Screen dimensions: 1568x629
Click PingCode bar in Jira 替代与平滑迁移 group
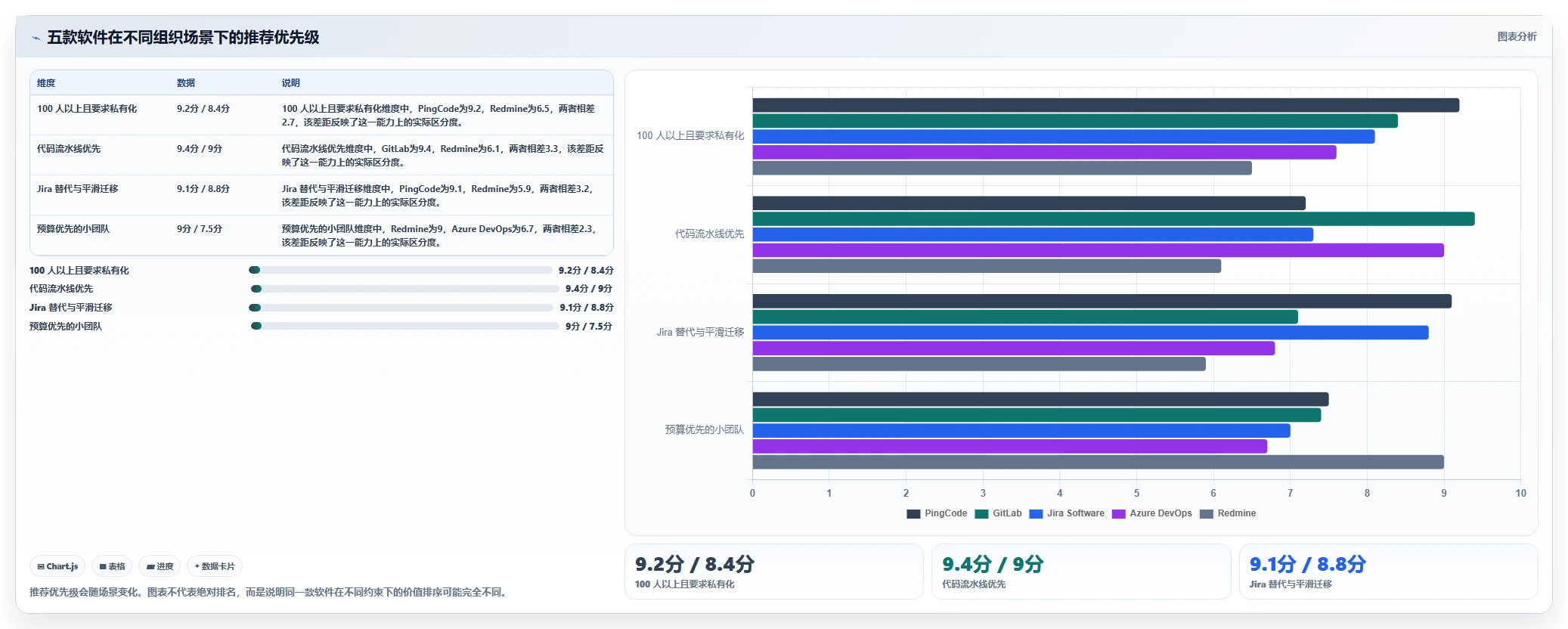1102,301
